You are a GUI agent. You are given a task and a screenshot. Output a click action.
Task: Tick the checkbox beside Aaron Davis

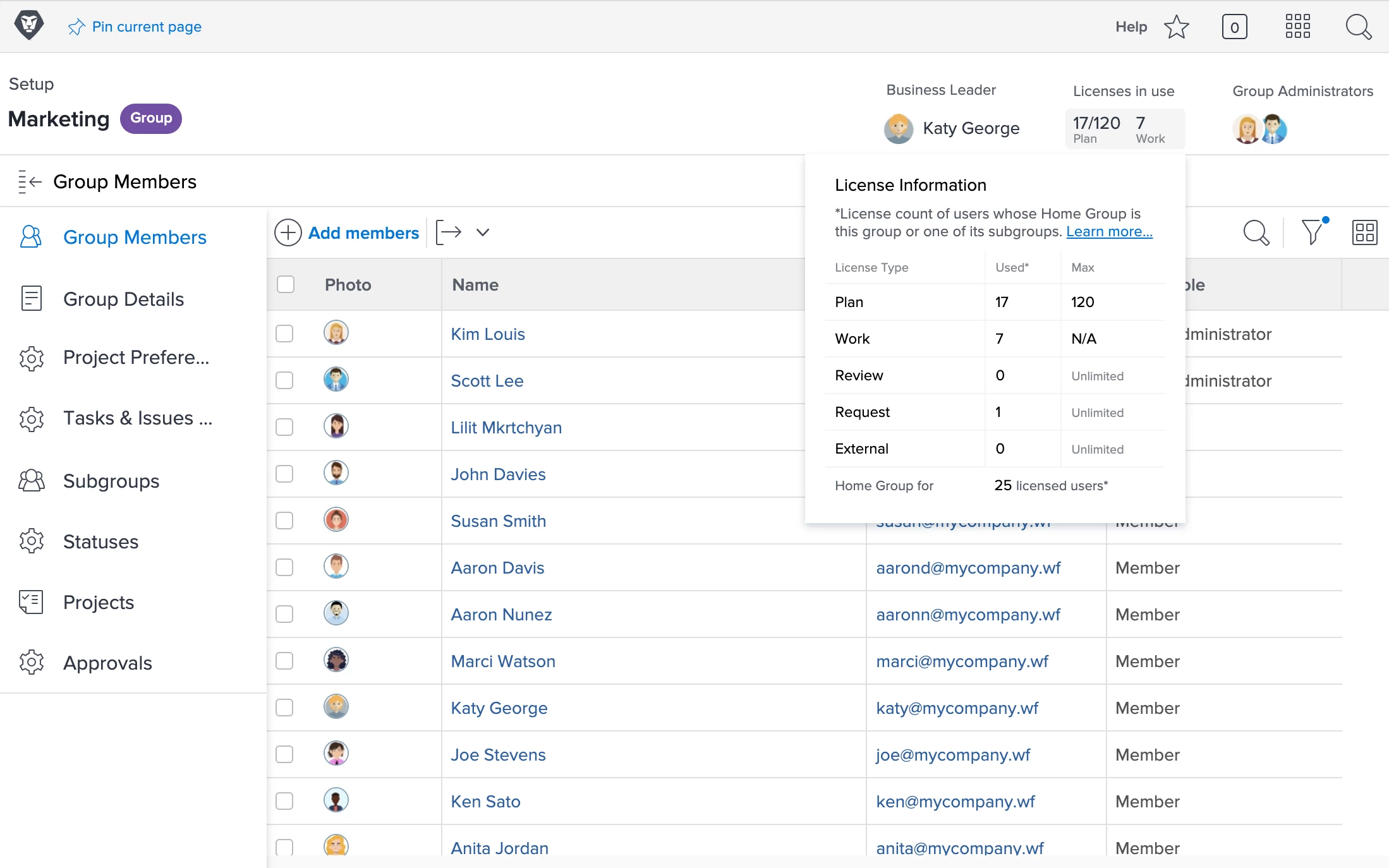coord(284,567)
